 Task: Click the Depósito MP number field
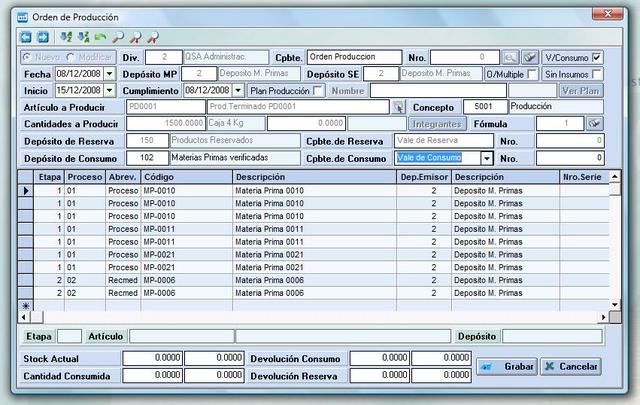pyautogui.click(x=199, y=74)
